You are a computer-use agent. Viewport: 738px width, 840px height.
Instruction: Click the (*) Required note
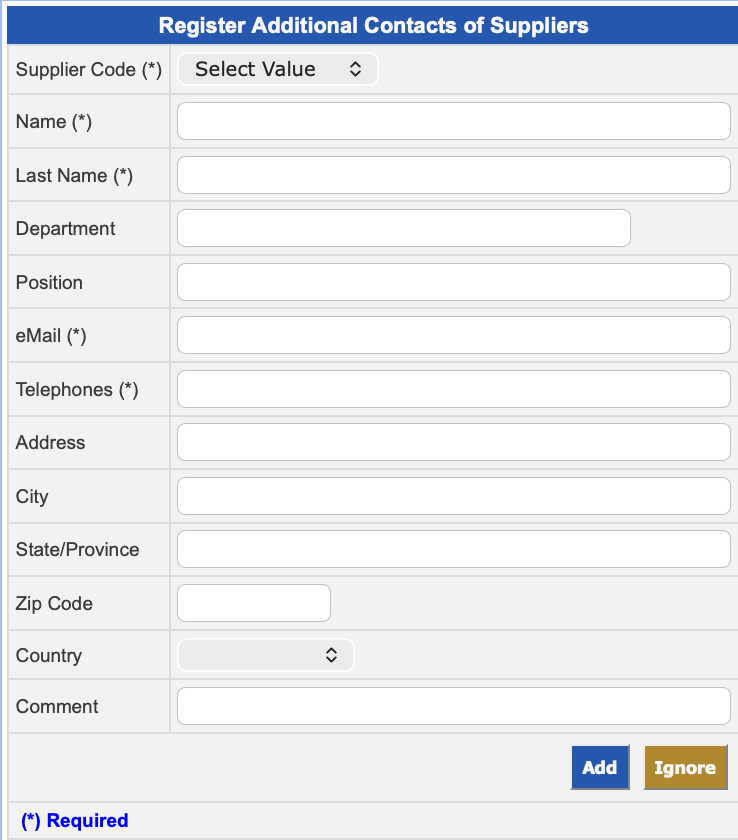[x=75, y=821]
